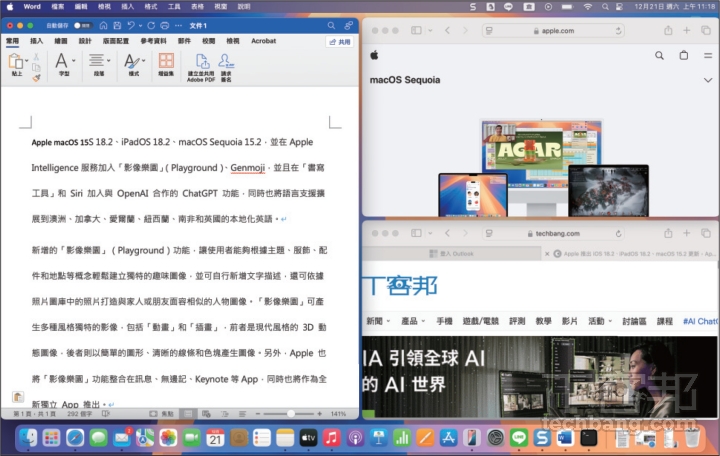Open Launchpad from the Dock
The width and height of the screenshot is (720, 456).
(x=51, y=438)
